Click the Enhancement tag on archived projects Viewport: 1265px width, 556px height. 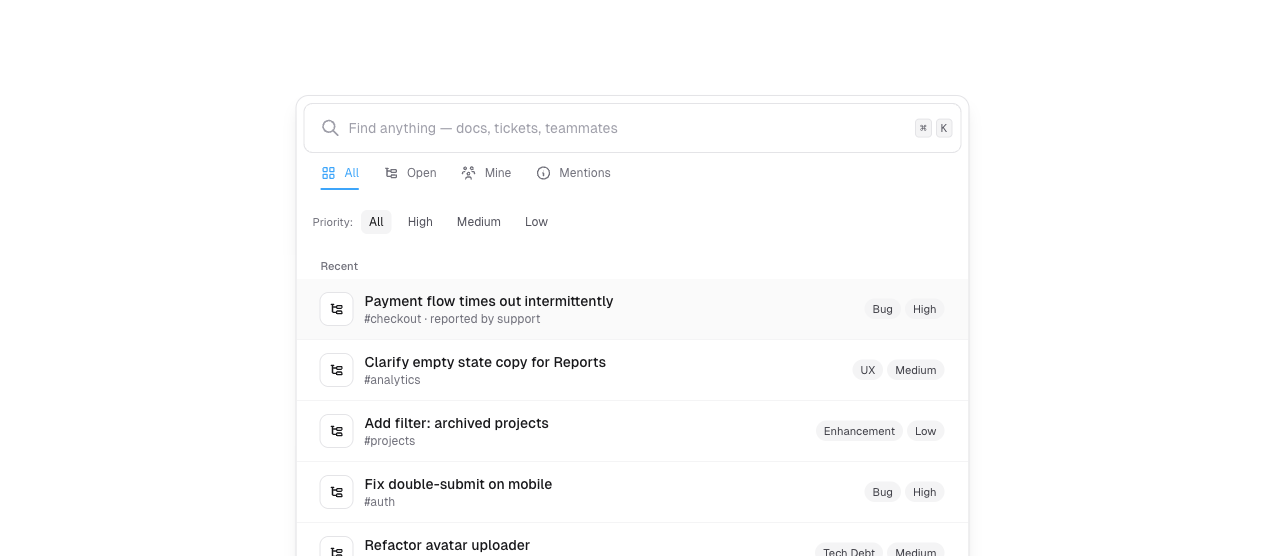point(859,431)
